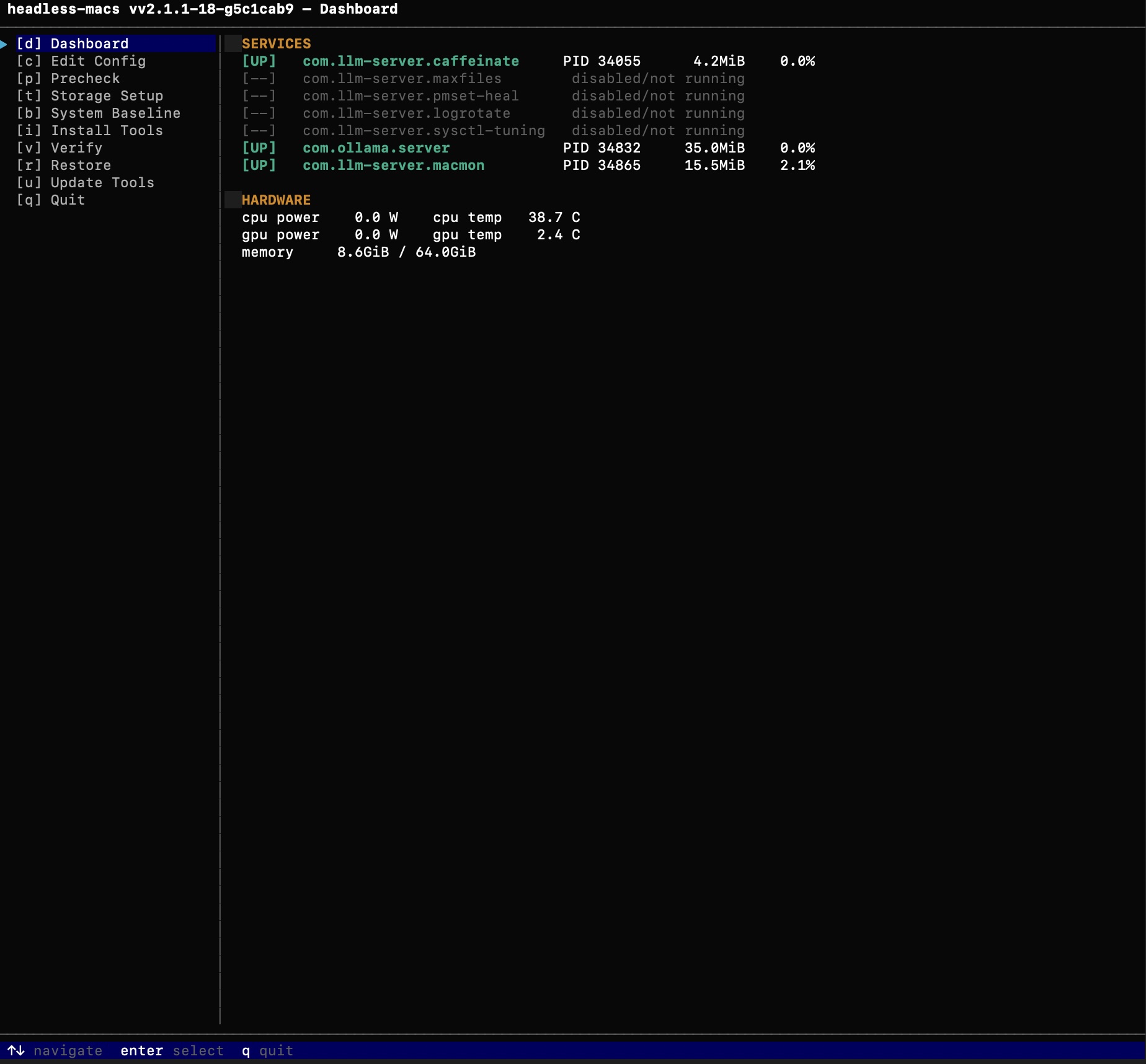
Task: Click the cpu temp 38.7 C reading
Action: tap(507, 217)
